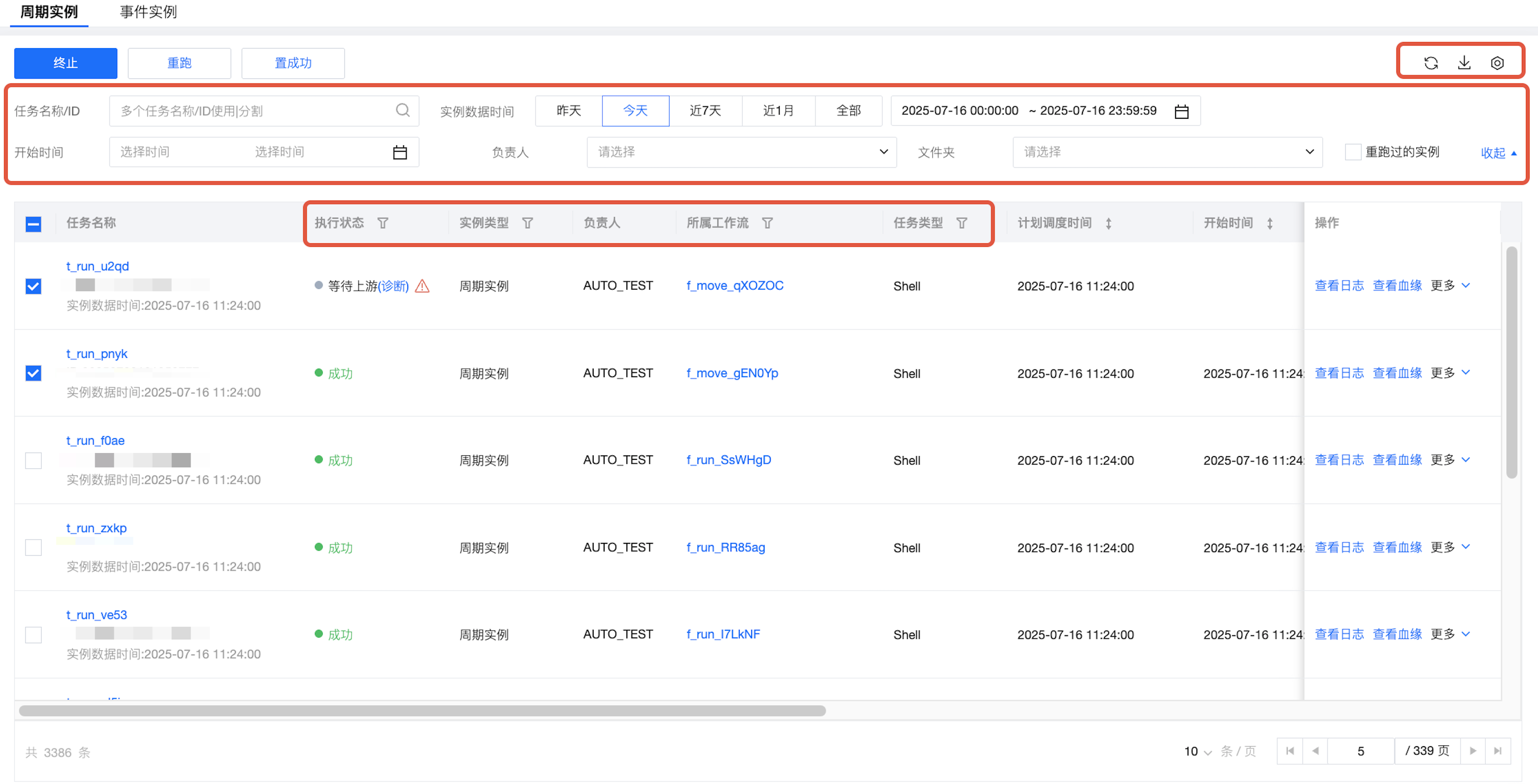Image resolution: width=1538 pixels, height=784 pixels.
Task: Expand 更多 menu for t_run_zxkp
Action: [x=1450, y=547]
